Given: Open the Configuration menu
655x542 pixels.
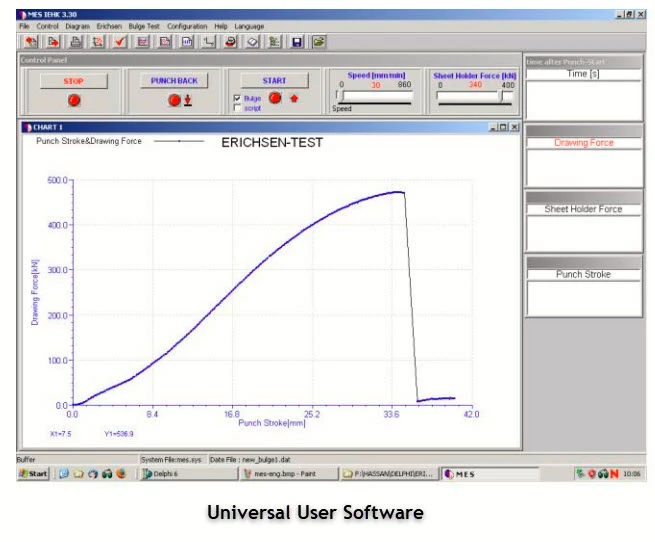Looking at the screenshot, I should [x=187, y=26].
